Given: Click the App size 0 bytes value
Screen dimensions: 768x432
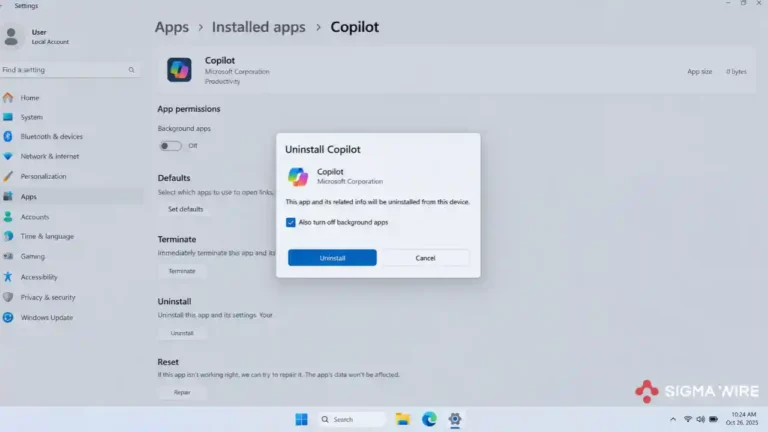Looking at the screenshot, I should coord(736,72).
